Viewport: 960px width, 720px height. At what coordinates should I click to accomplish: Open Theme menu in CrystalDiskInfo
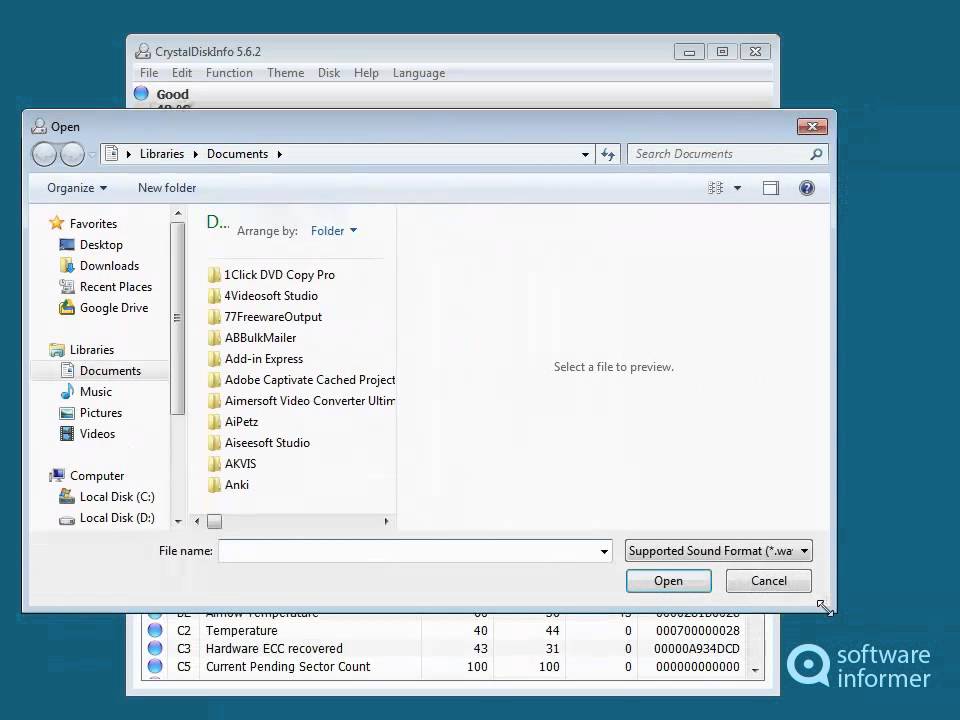coord(285,73)
